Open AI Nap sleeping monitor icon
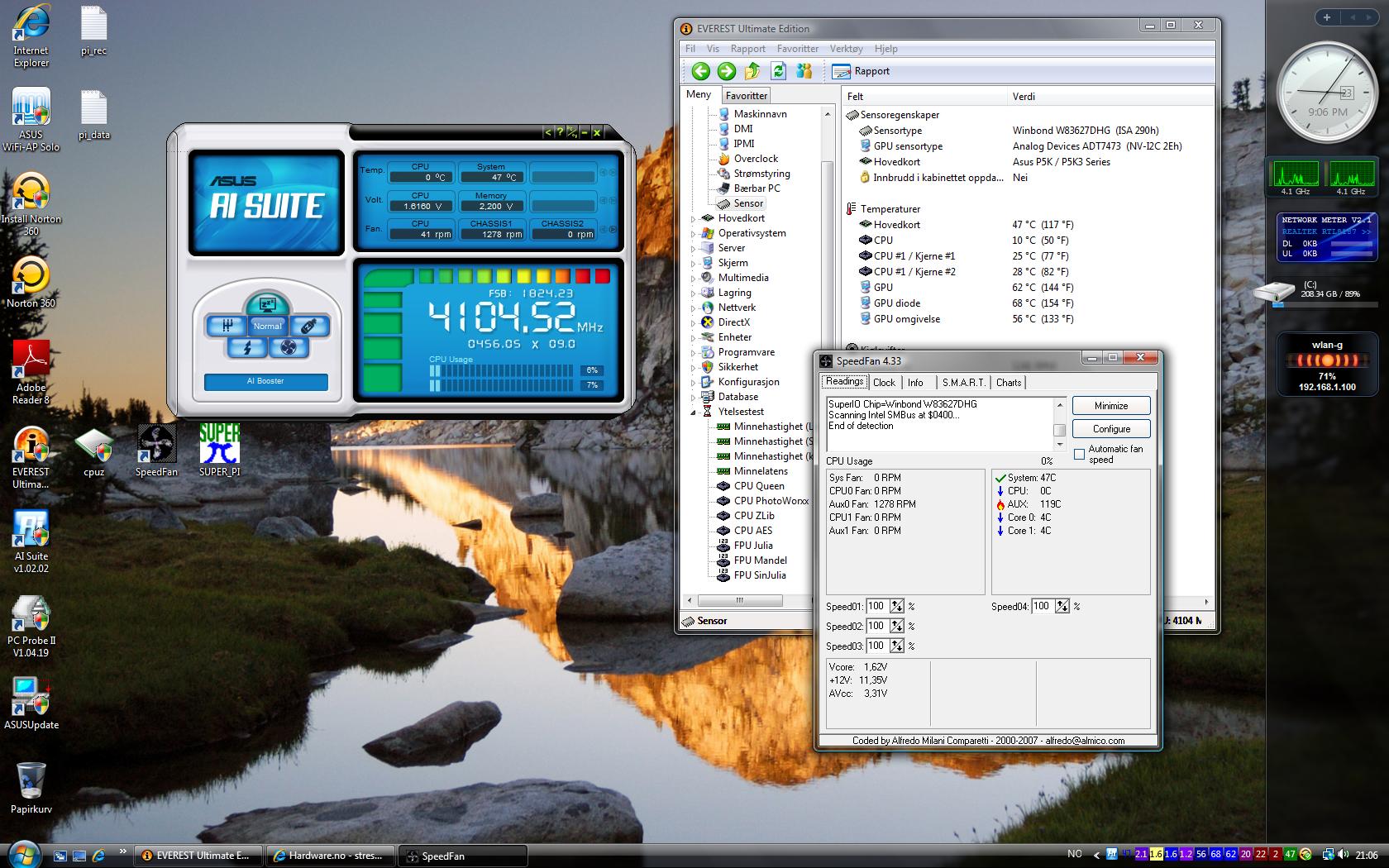This screenshot has width=1389, height=868. (267, 304)
